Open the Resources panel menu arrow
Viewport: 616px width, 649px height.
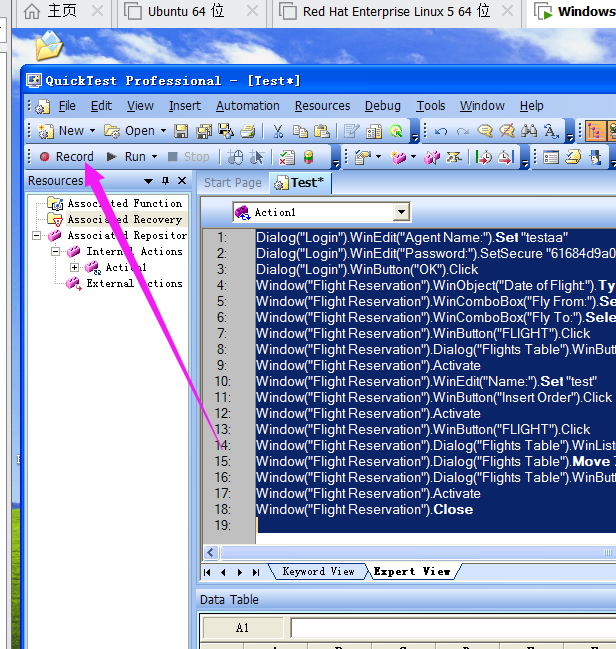pyautogui.click(x=148, y=181)
